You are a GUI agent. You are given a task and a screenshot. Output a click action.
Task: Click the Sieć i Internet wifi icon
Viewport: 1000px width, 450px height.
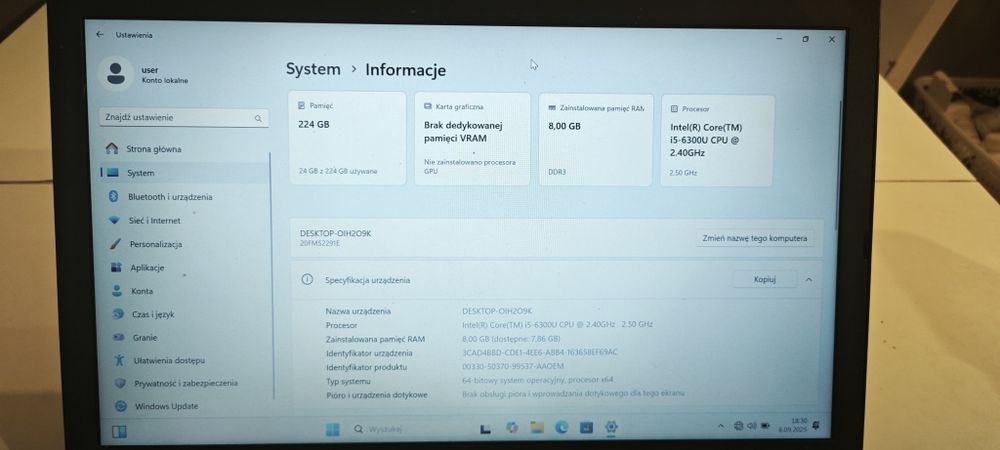tap(114, 221)
